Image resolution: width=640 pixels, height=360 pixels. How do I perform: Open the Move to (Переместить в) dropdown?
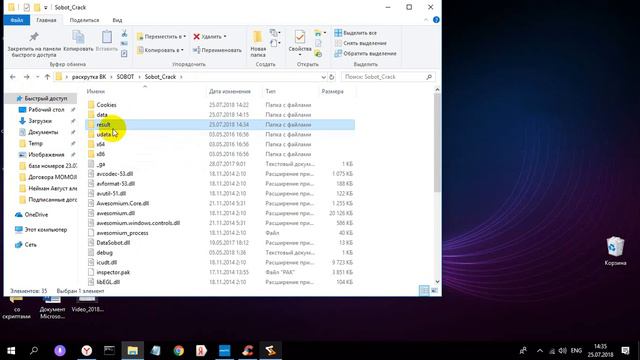(161, 37)
